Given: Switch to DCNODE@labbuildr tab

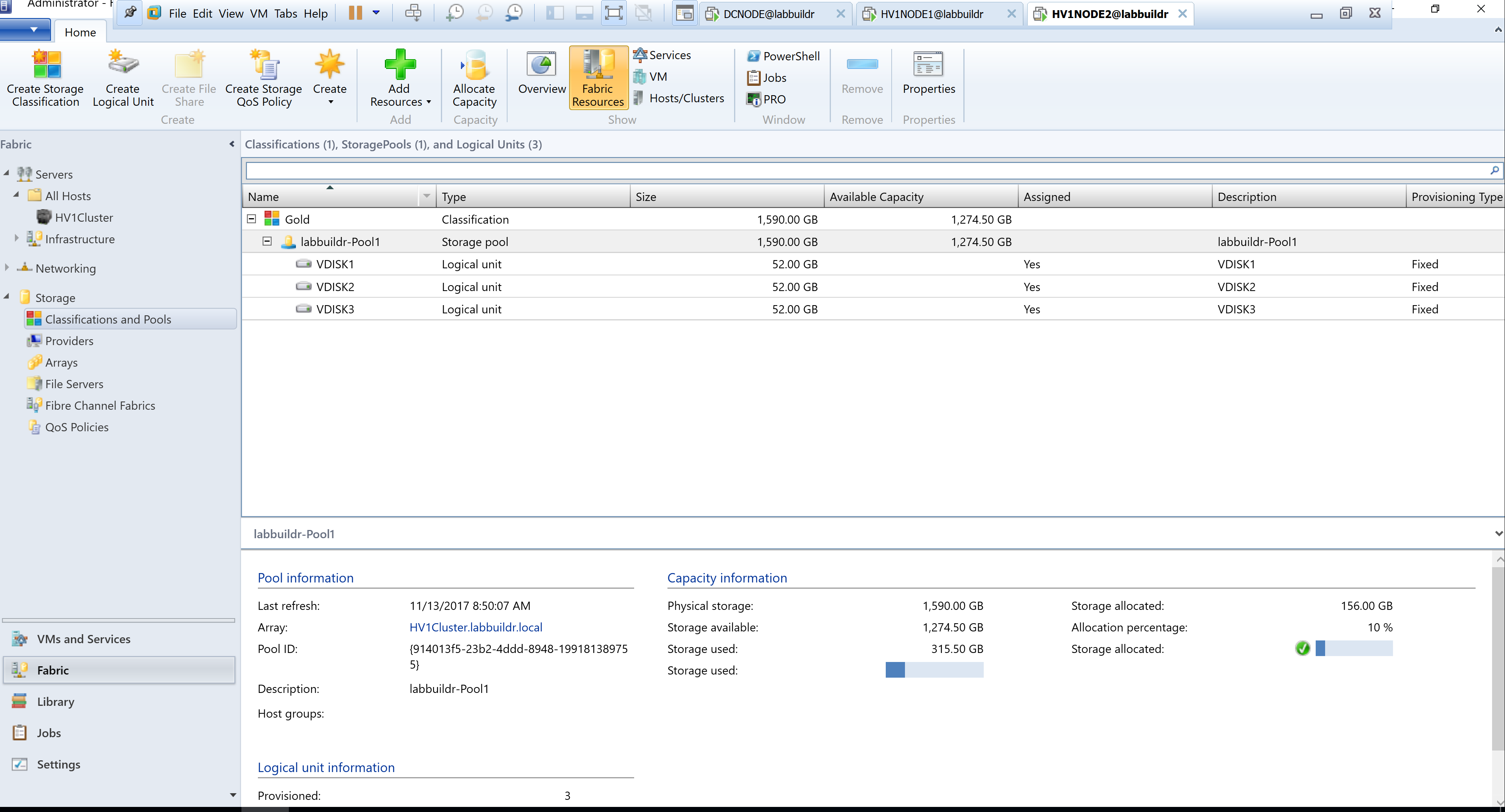Looking at the screenshot, I should (768, 14).
